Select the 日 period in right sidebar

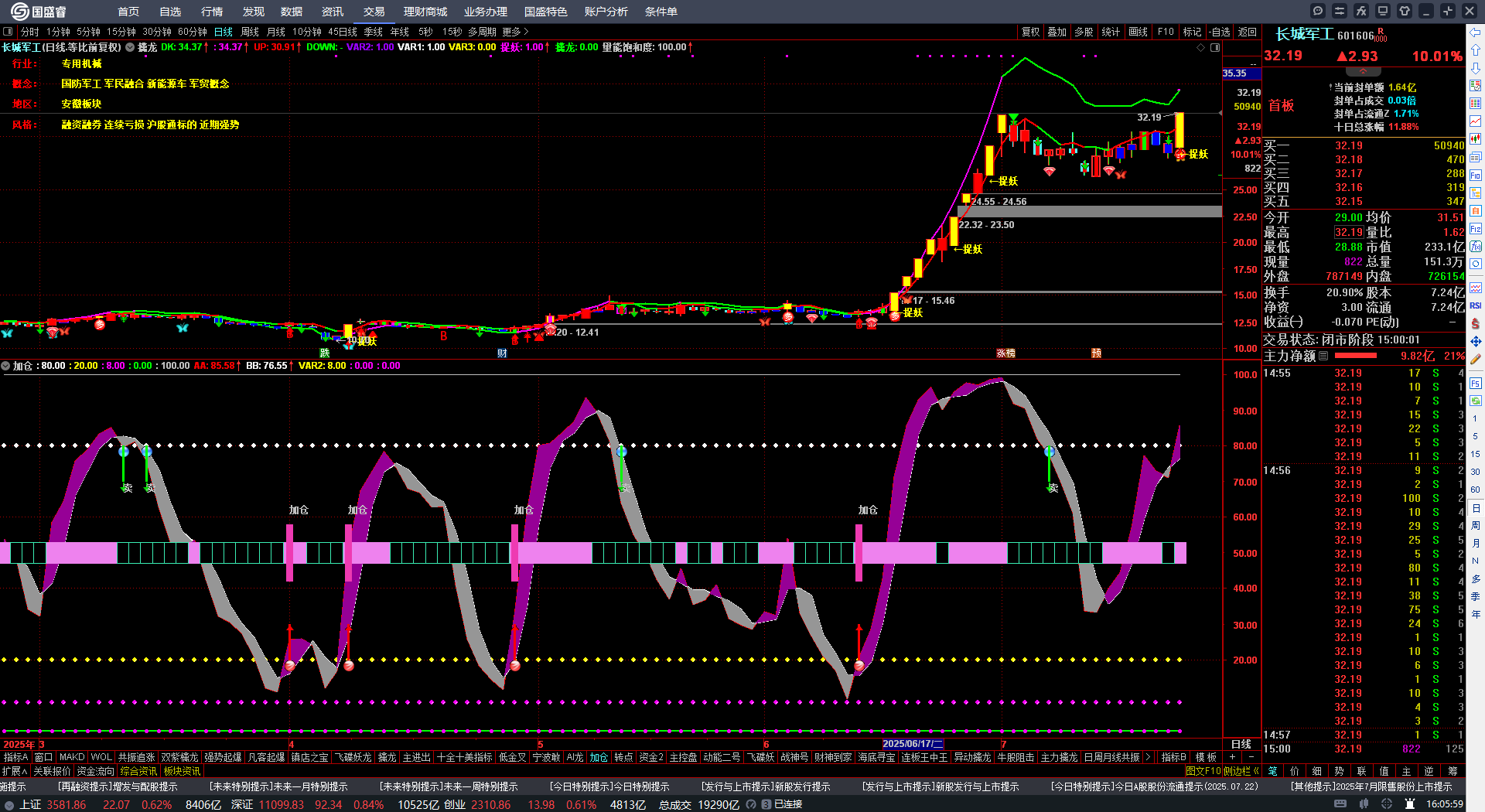click(x=1476, y=508)
